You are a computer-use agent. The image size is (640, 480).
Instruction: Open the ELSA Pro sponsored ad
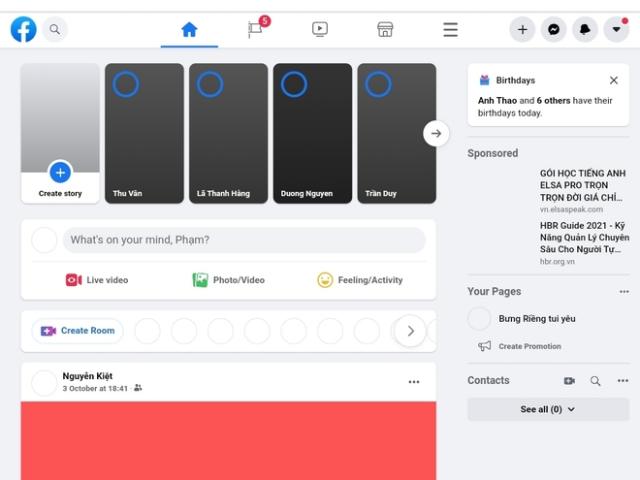point(549,190)
